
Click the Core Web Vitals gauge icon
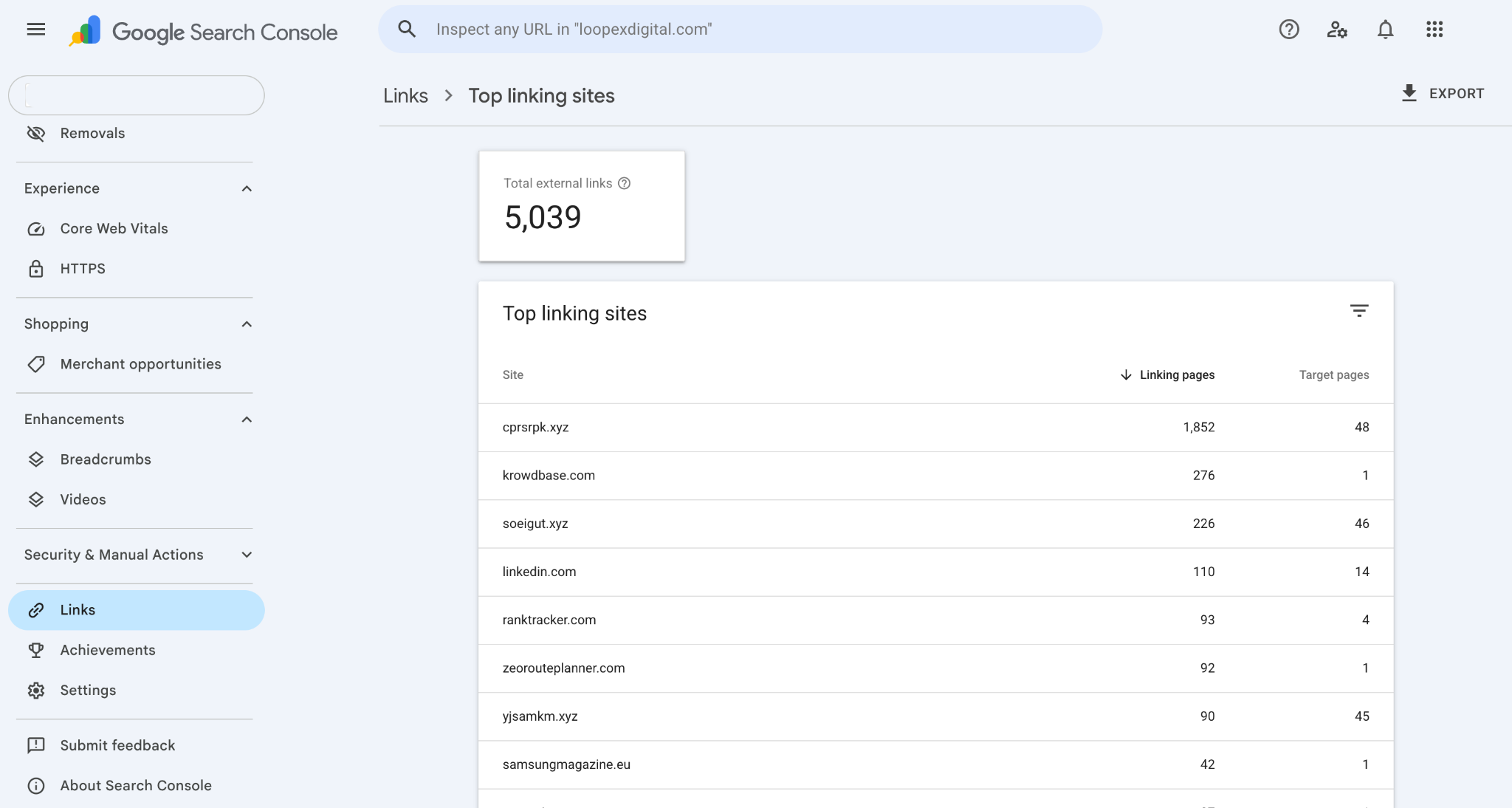36,229
